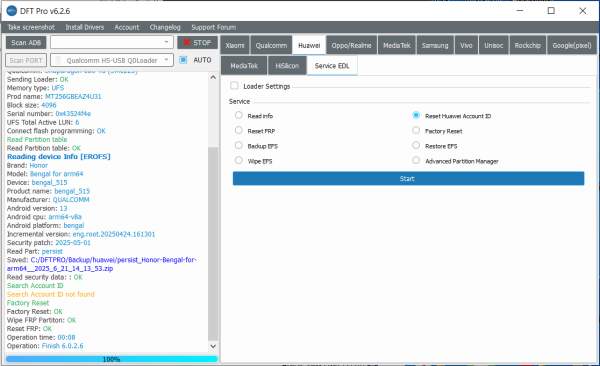Click the 'Memory type: UFS' log line
The width and height of the screenshot is (600, 366).
(x=35, y=88)
